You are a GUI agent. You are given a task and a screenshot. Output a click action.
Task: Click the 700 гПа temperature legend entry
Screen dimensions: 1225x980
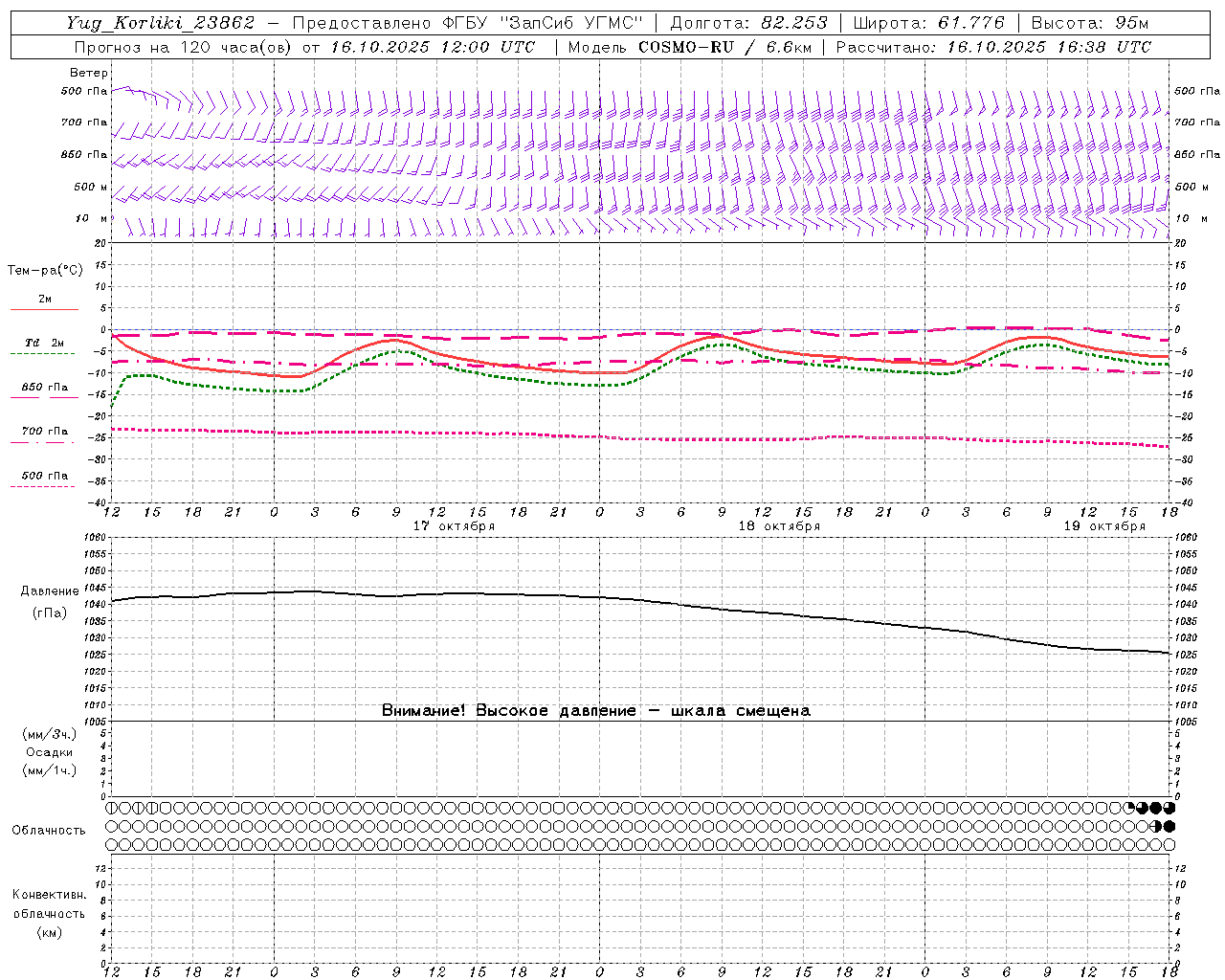[x=45, y=432]
